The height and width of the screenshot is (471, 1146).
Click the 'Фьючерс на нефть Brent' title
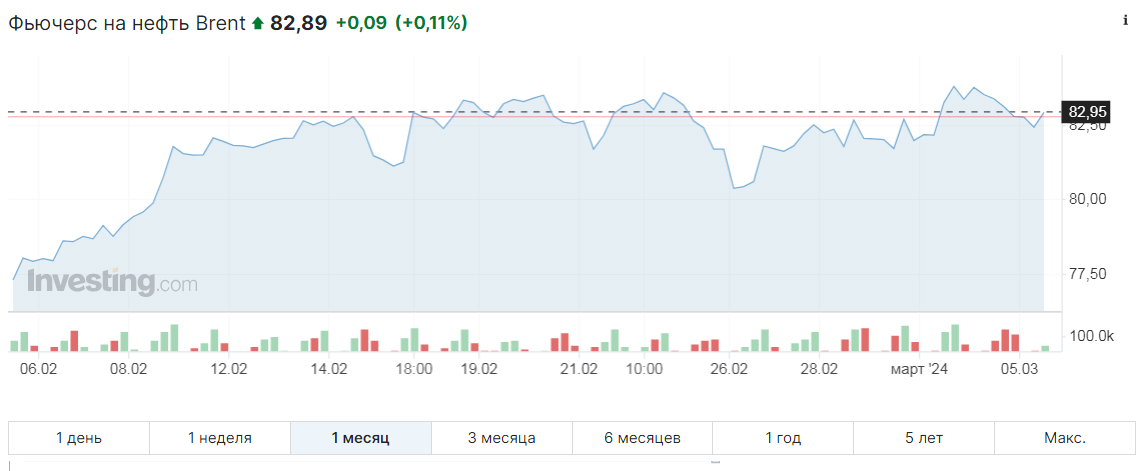pos(127,23)
